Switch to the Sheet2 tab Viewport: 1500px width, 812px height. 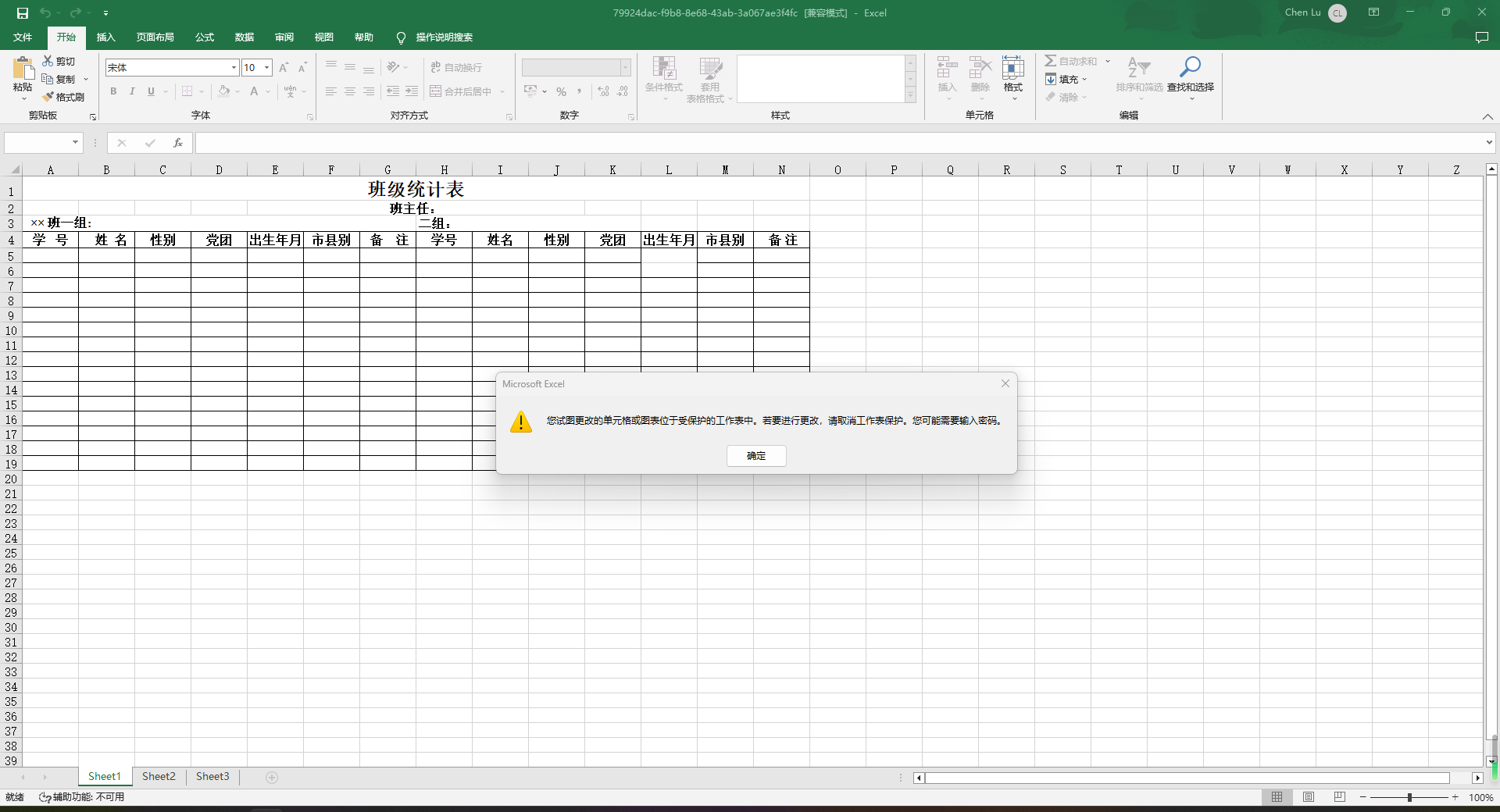pyautogui.click(x=159, y=776)
